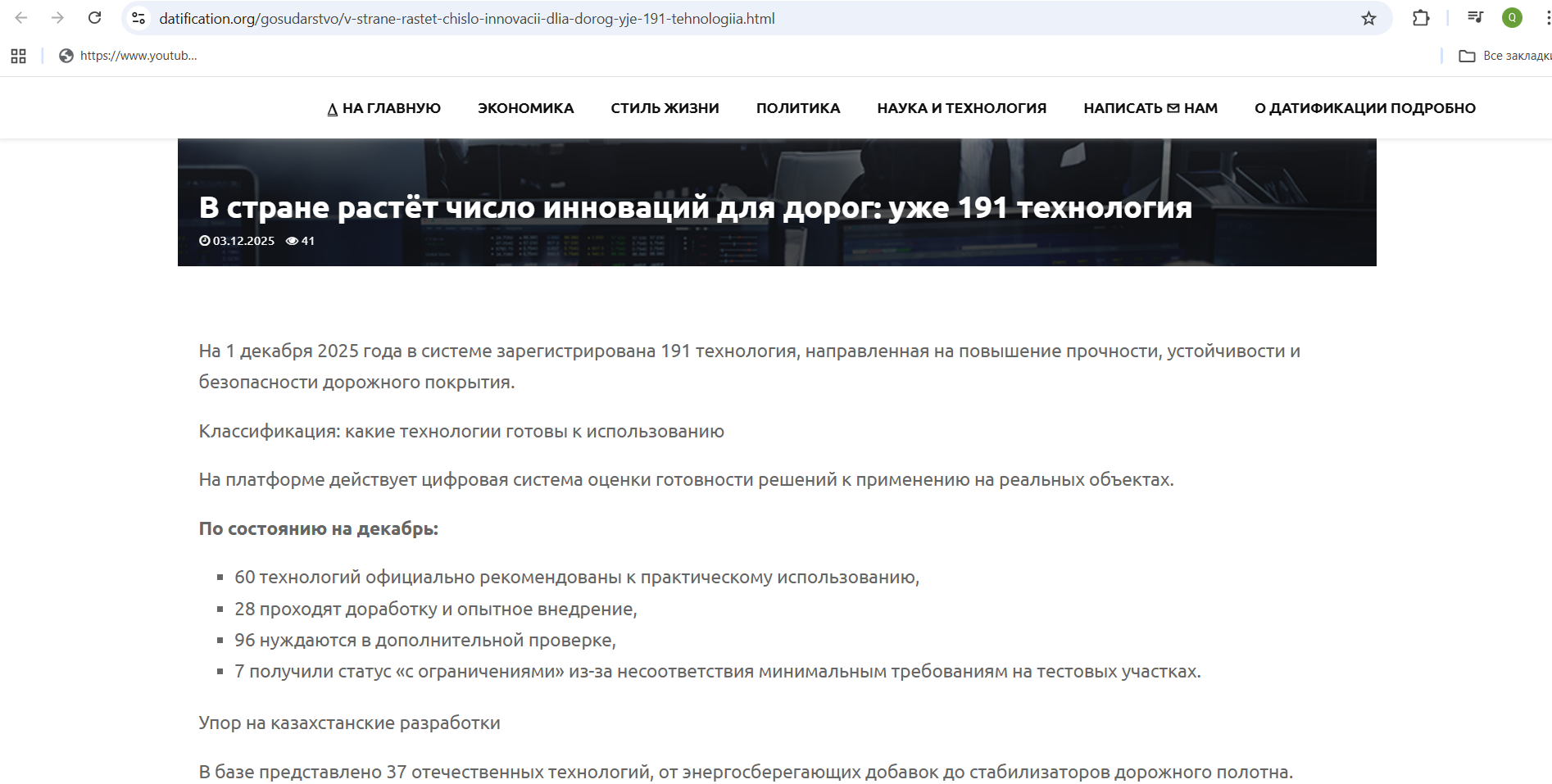The height and width of the screenshot is (784, 1552).
Task: Open site information icon in address bar
Action: coord(138,18)
